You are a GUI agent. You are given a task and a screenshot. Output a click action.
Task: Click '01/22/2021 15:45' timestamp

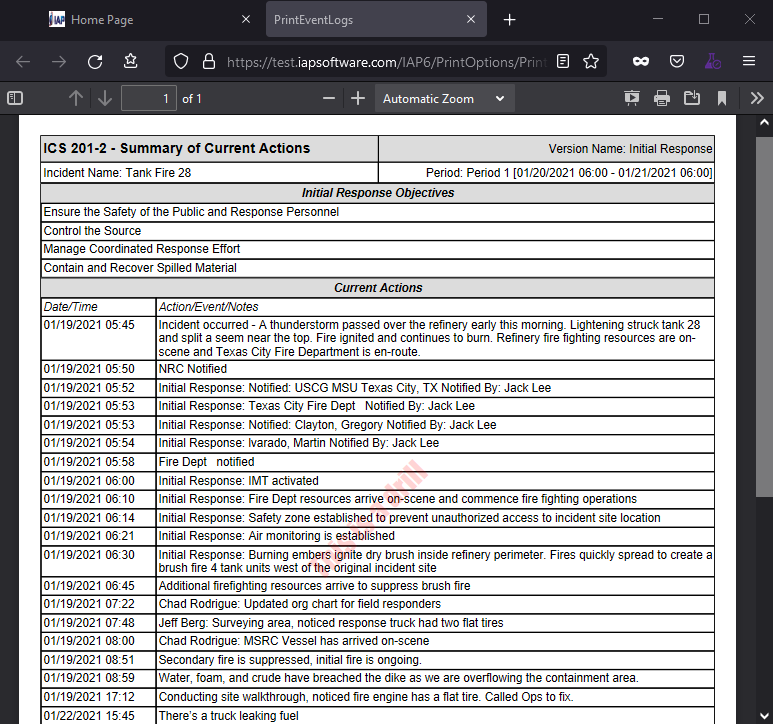click(89, 716)
